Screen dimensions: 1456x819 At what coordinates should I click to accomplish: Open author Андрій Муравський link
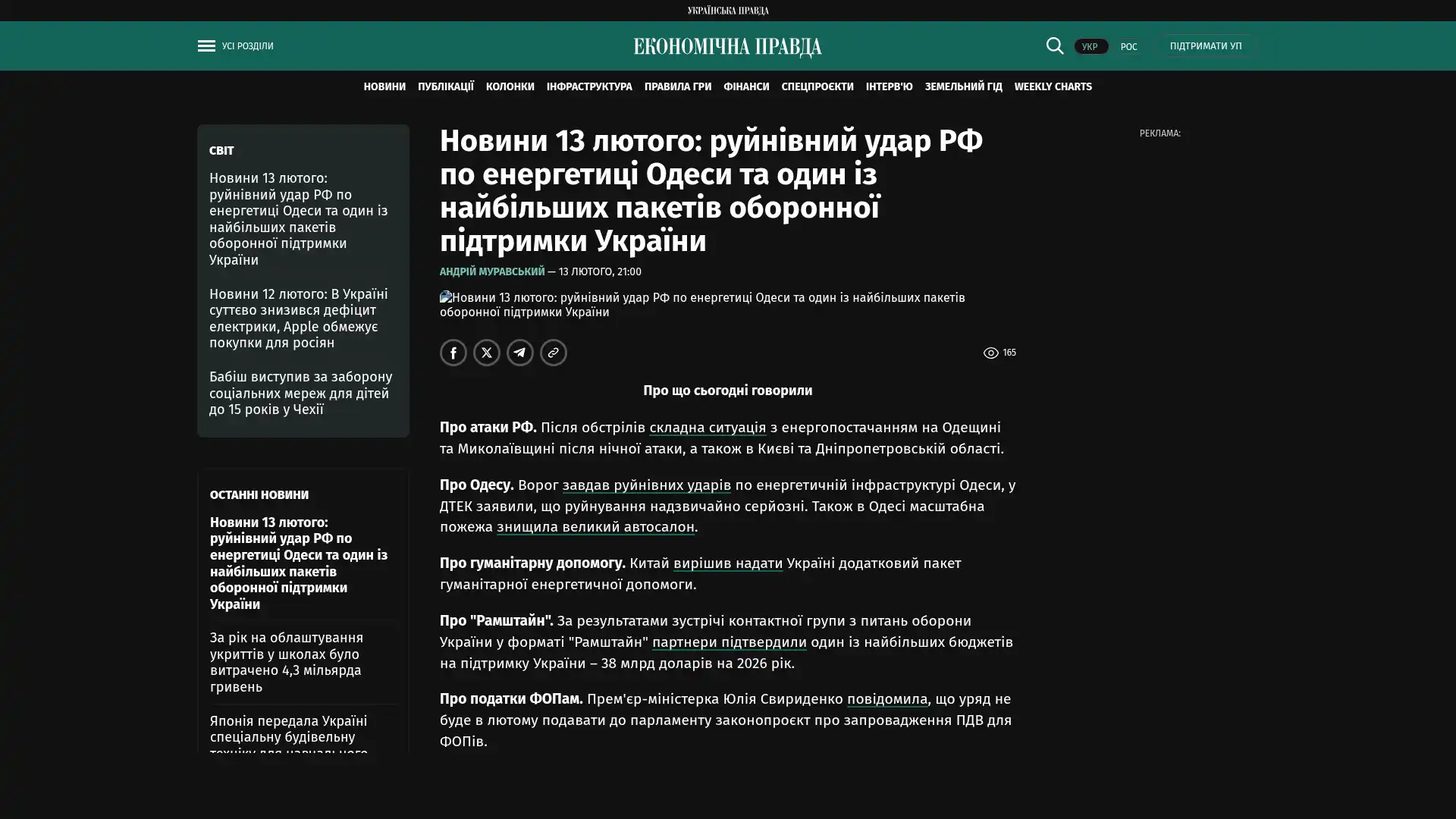(x=492, y=271)
